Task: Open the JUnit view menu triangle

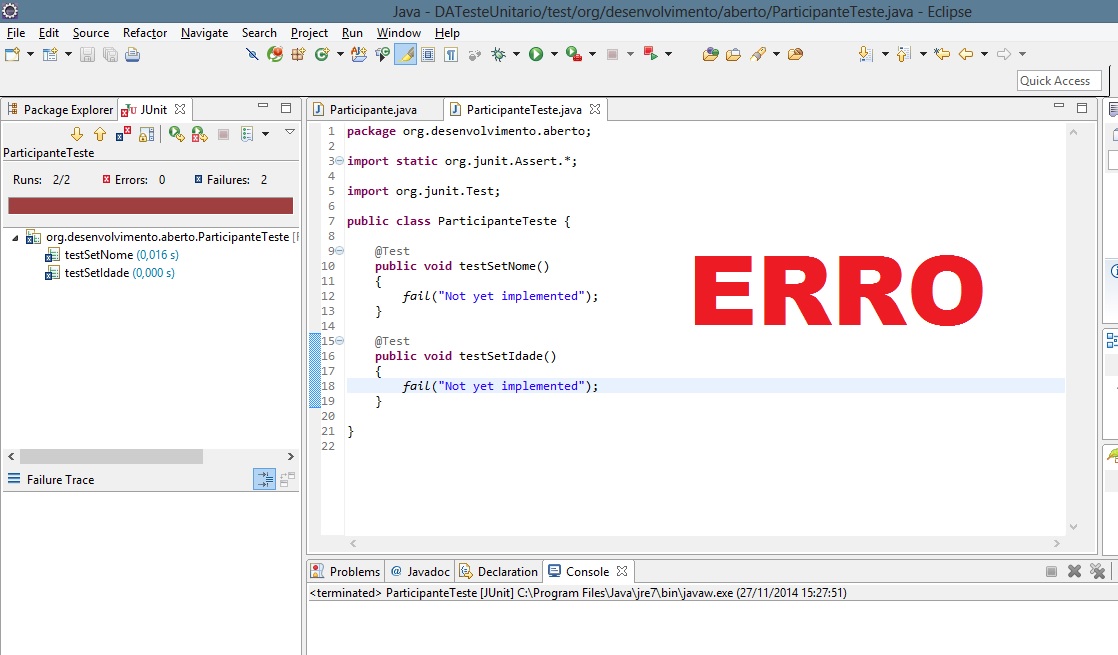Action: point(290,132)
